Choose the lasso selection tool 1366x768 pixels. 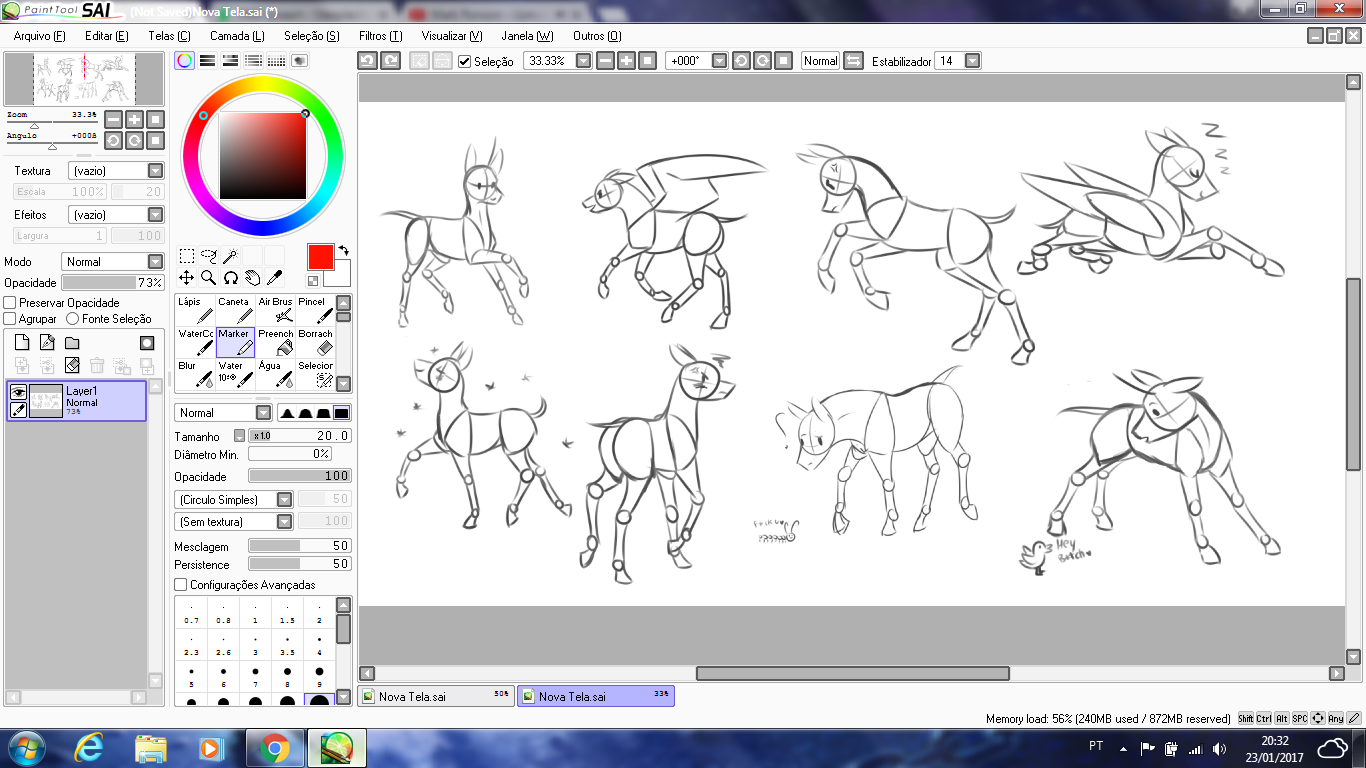click(209, 256)
